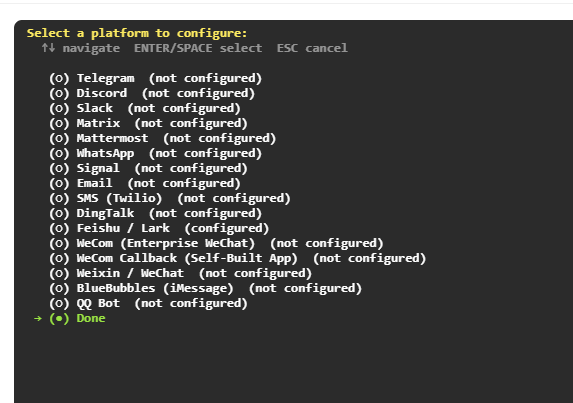The width and height of the screenshot is (573, 403).
Task: Click the 'ENTER/SPACE select' hint text
Action: pyautogui.click(x=198, y=48)
